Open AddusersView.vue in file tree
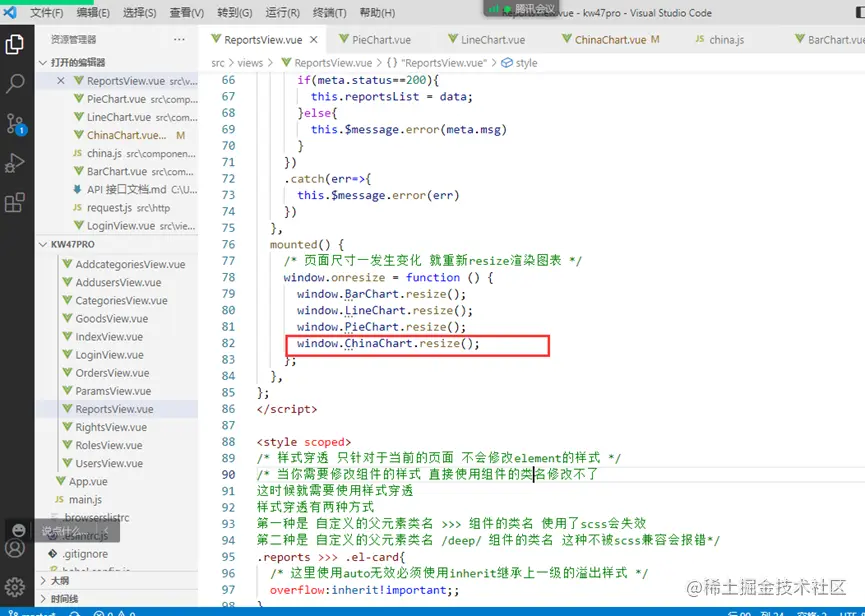The height and width of the screenshot is (616, 865). (116, 282)
